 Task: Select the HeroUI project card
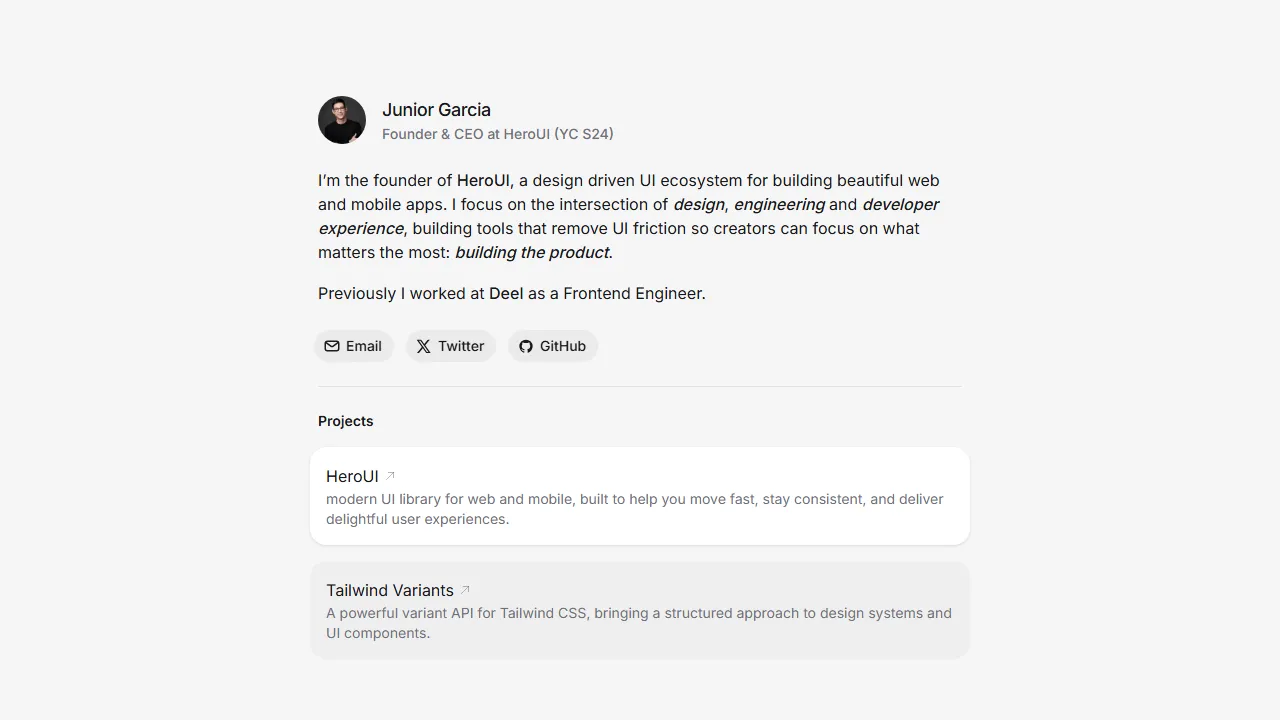(x=640, y=496)
